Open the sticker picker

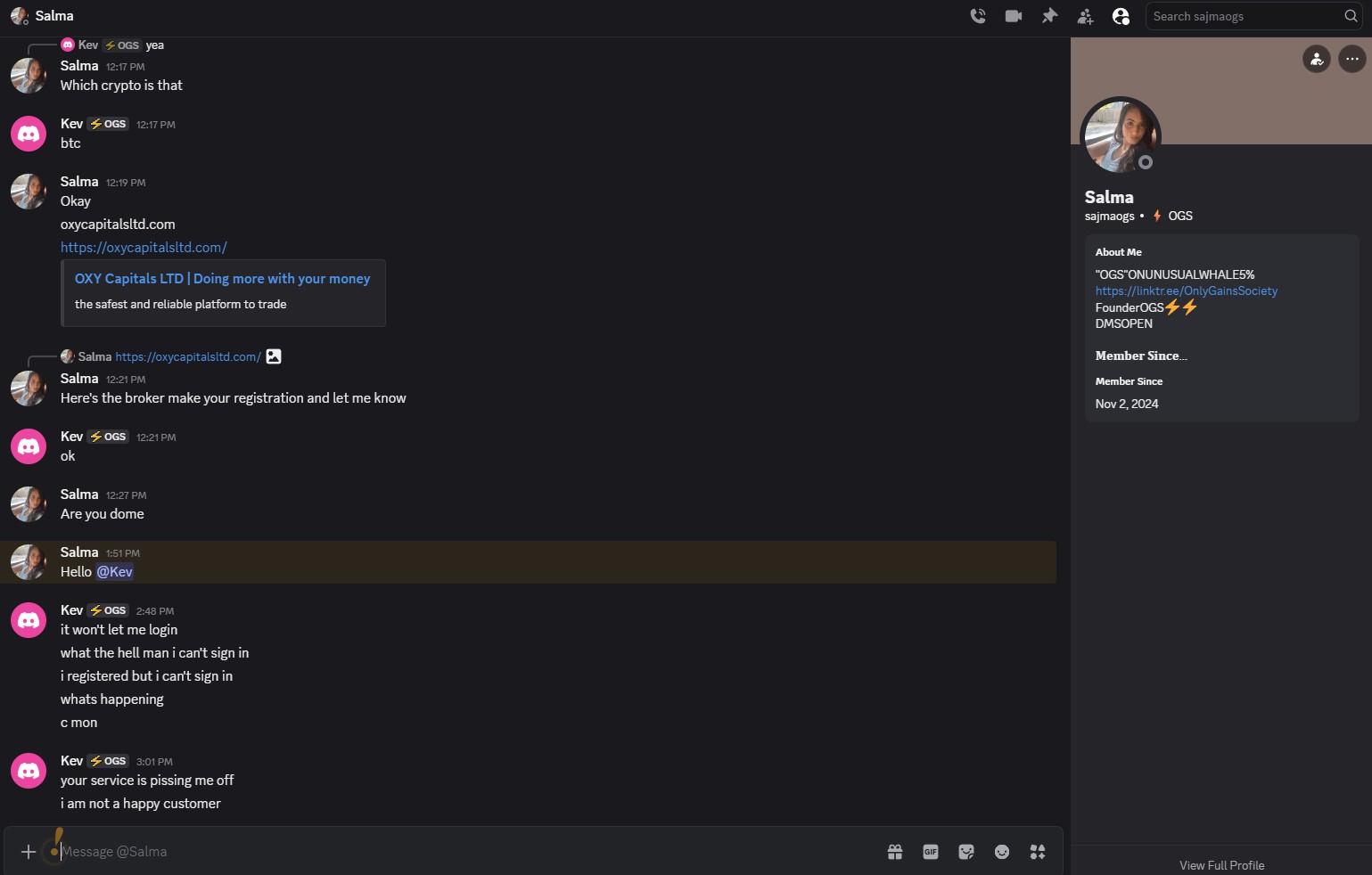pos(966,852)
